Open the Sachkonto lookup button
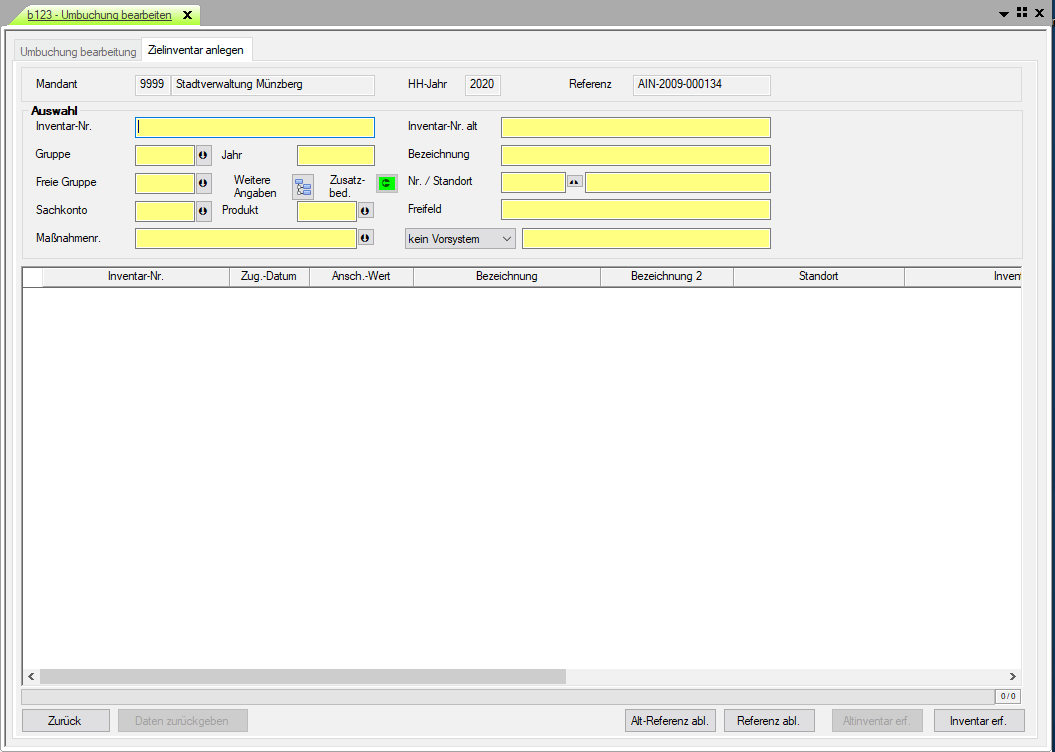 coord(203,211)
